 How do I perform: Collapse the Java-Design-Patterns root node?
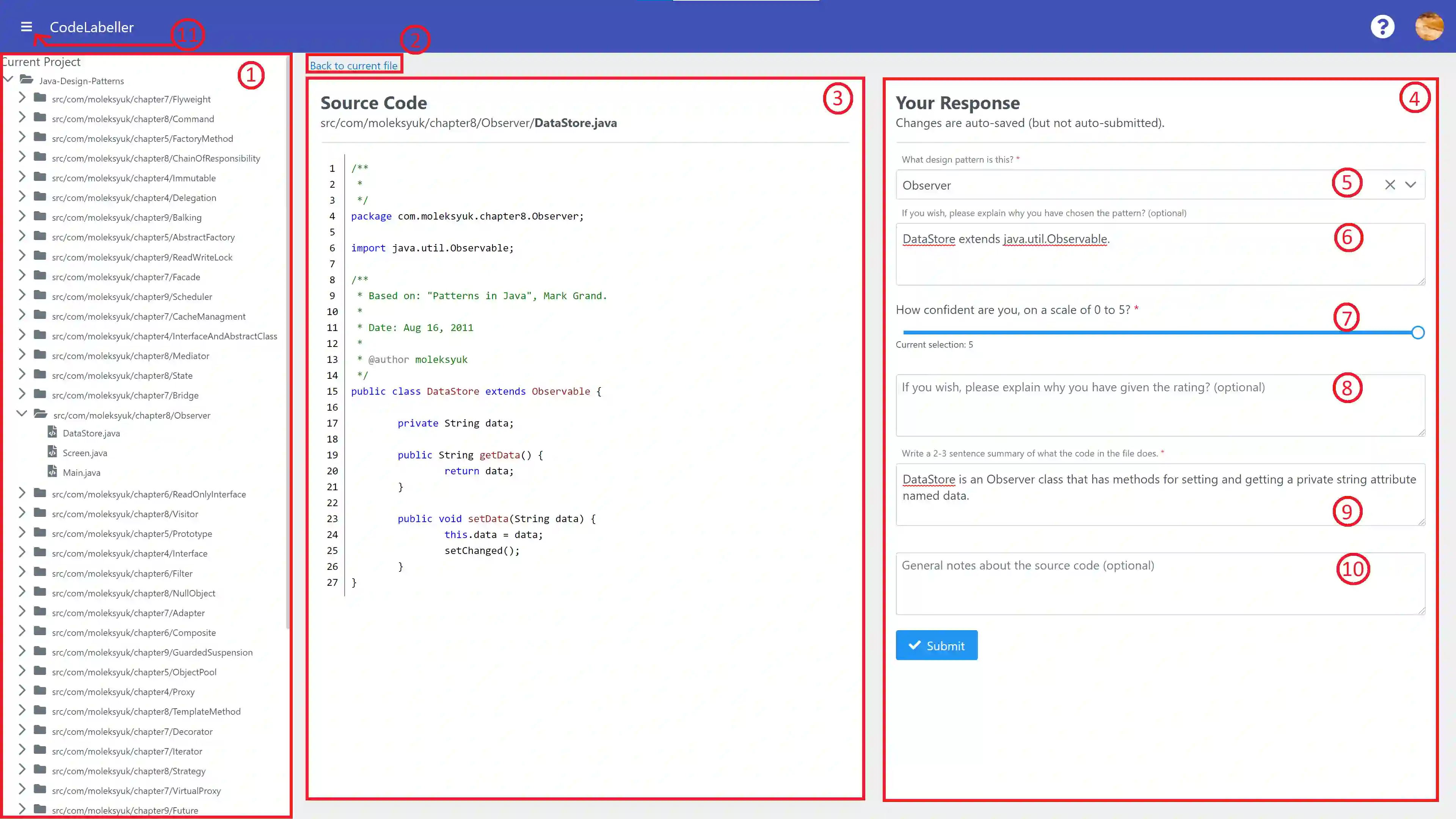point(8,80)
